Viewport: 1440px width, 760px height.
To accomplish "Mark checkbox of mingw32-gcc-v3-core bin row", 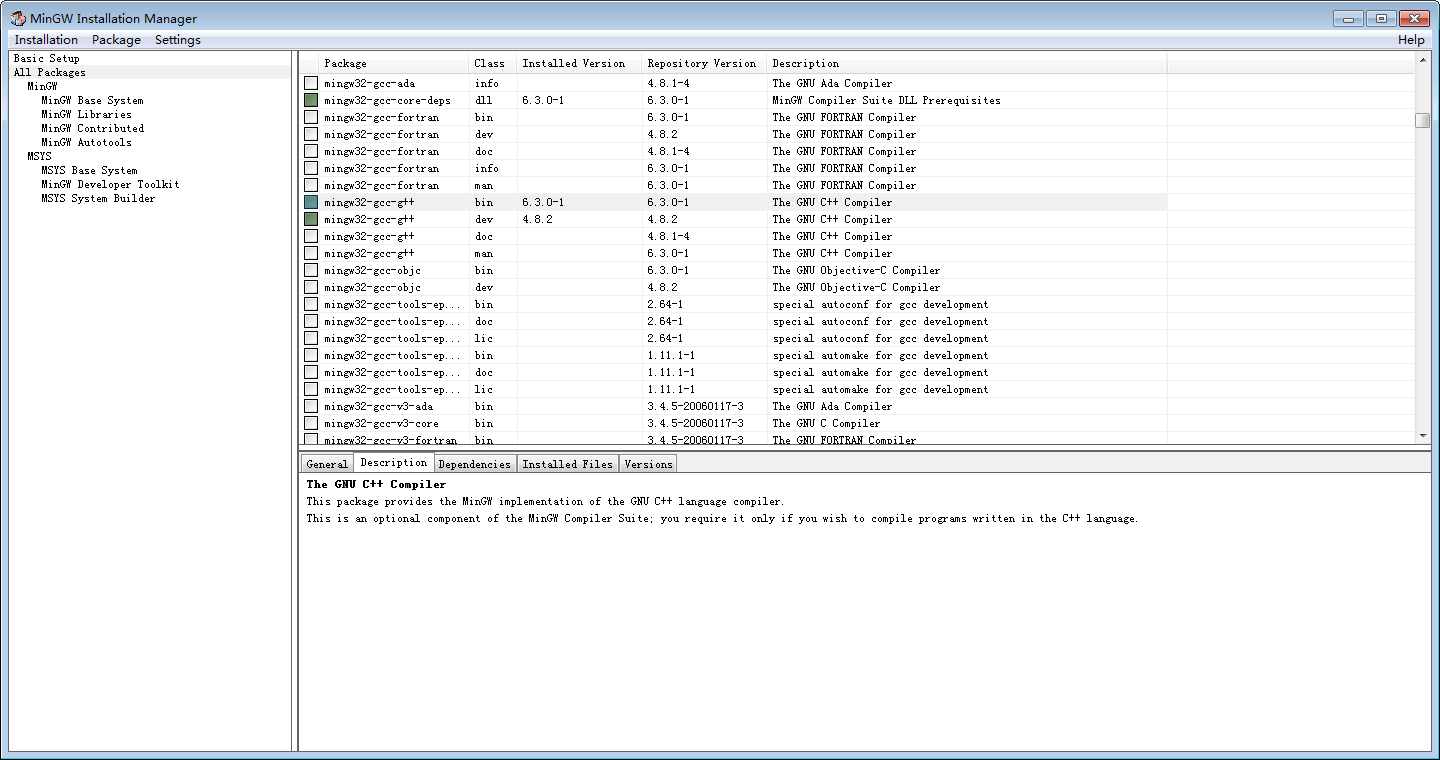I will (311, 423).
